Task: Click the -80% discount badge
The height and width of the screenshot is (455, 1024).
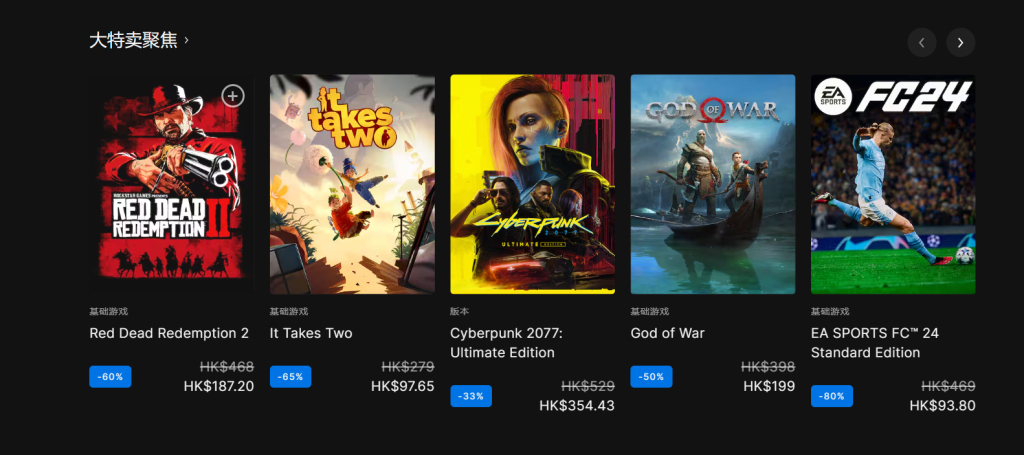Action: click(x=831, y=396)
